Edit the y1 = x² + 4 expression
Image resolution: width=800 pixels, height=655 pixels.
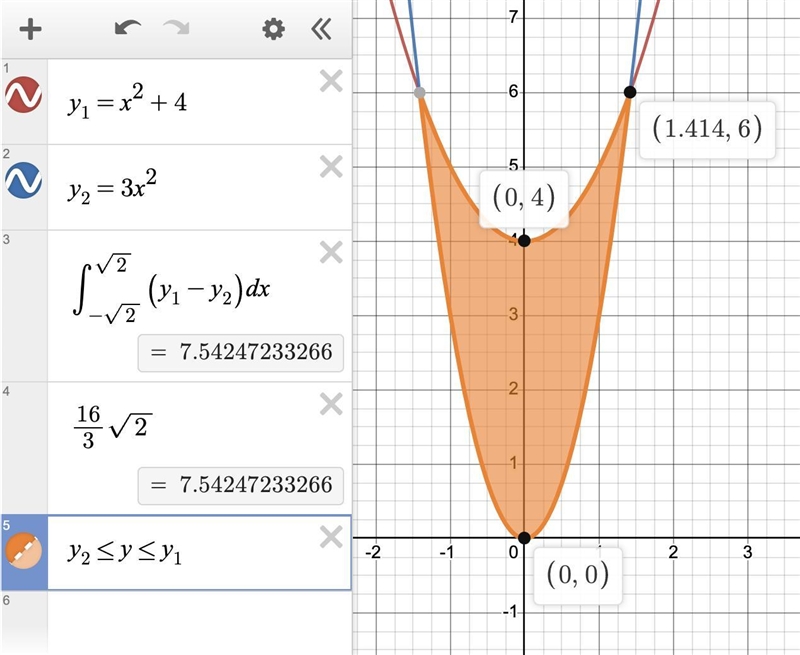pyautogui.click(x=128, y=103)
